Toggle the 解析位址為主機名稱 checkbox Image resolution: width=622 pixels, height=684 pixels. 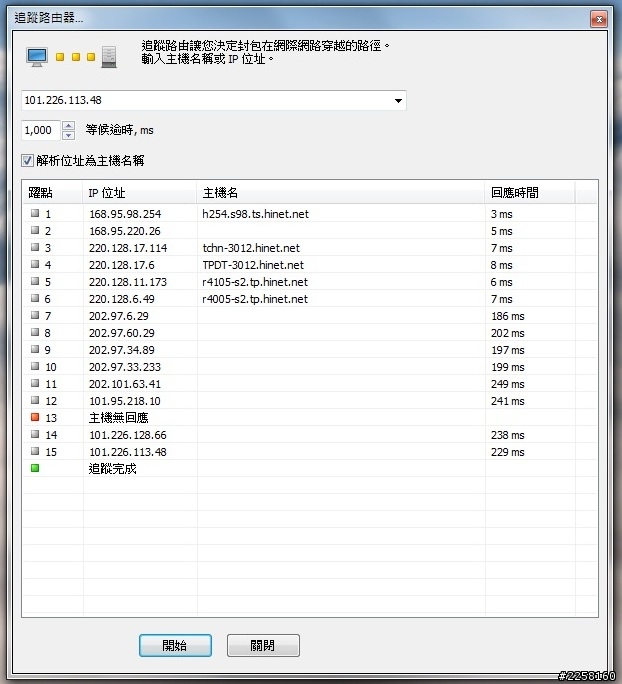click(27, 161)
